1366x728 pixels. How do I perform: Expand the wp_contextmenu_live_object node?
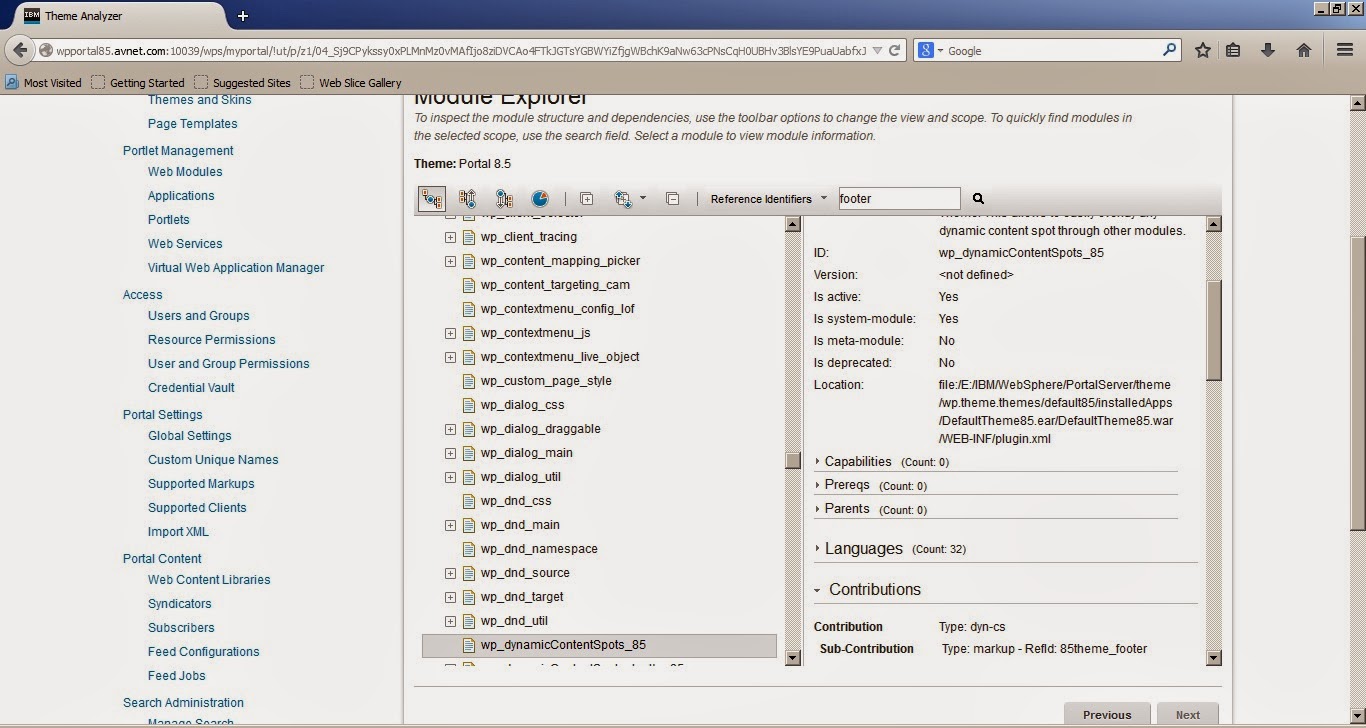(x=450, y=357)
